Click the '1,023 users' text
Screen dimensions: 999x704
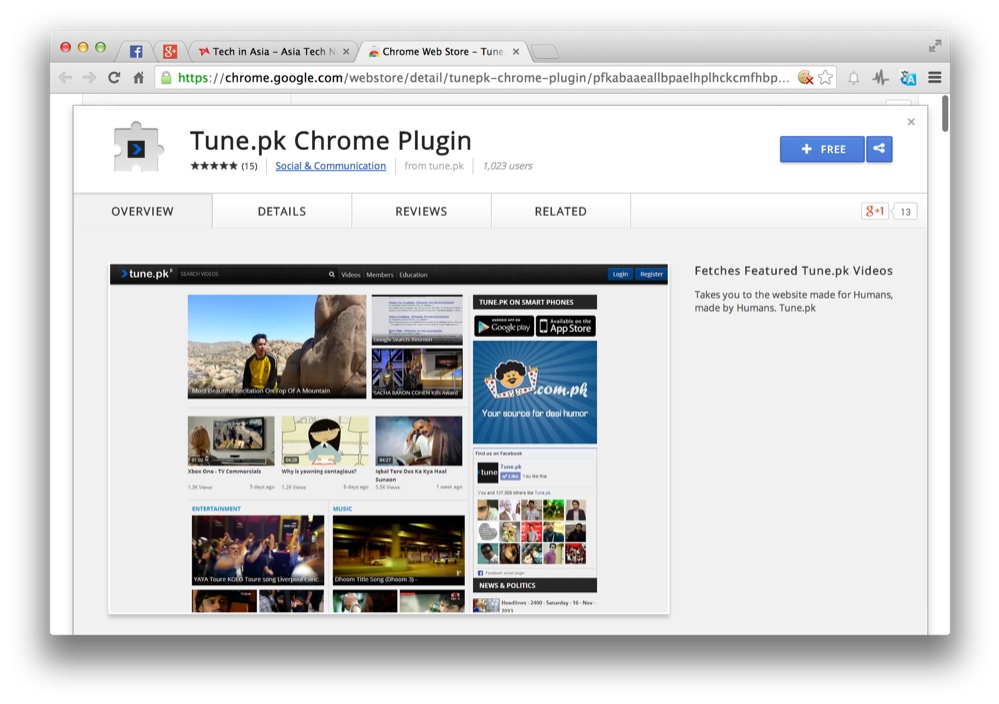(x=507, y=166)
